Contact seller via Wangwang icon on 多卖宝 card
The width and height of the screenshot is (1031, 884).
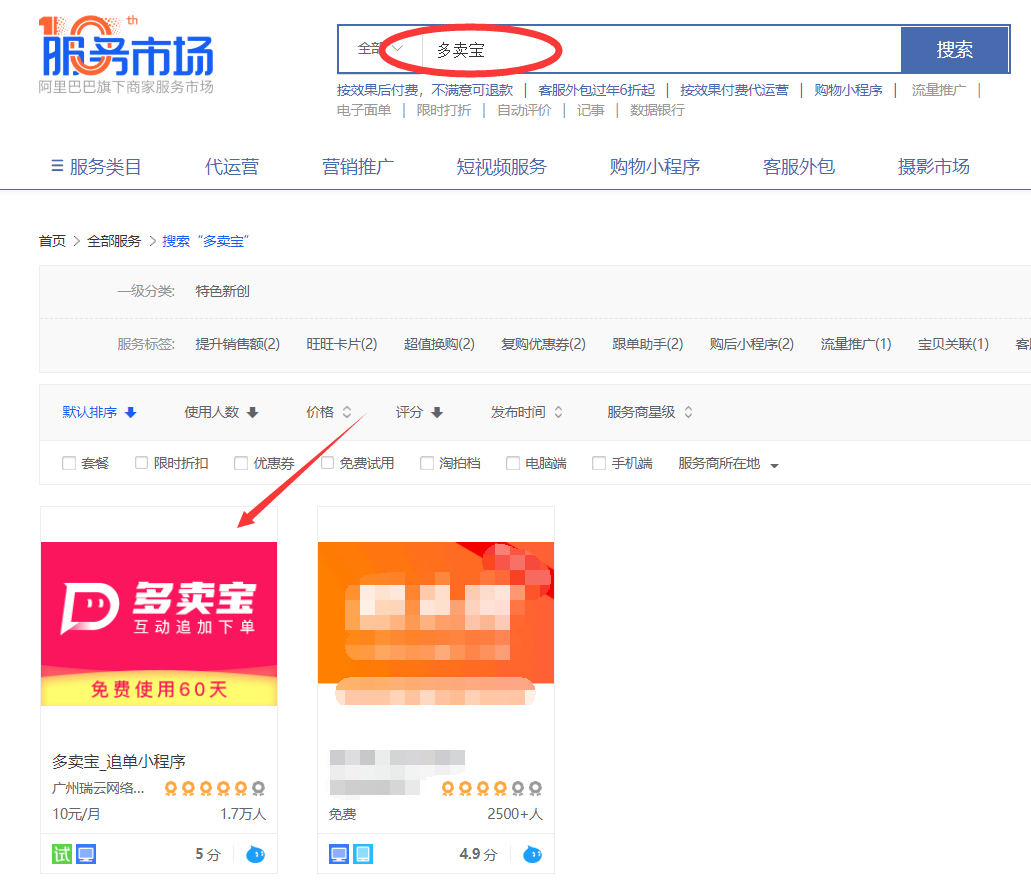(255, 854)
